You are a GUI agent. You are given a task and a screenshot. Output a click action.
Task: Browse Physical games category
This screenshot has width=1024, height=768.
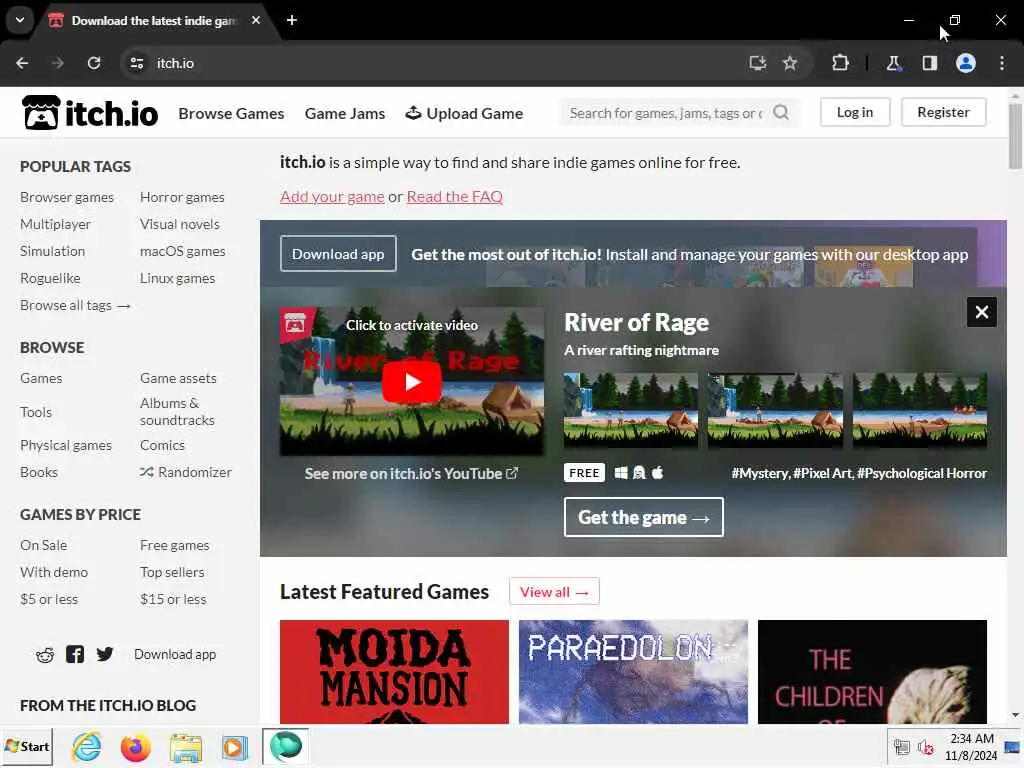66,445
